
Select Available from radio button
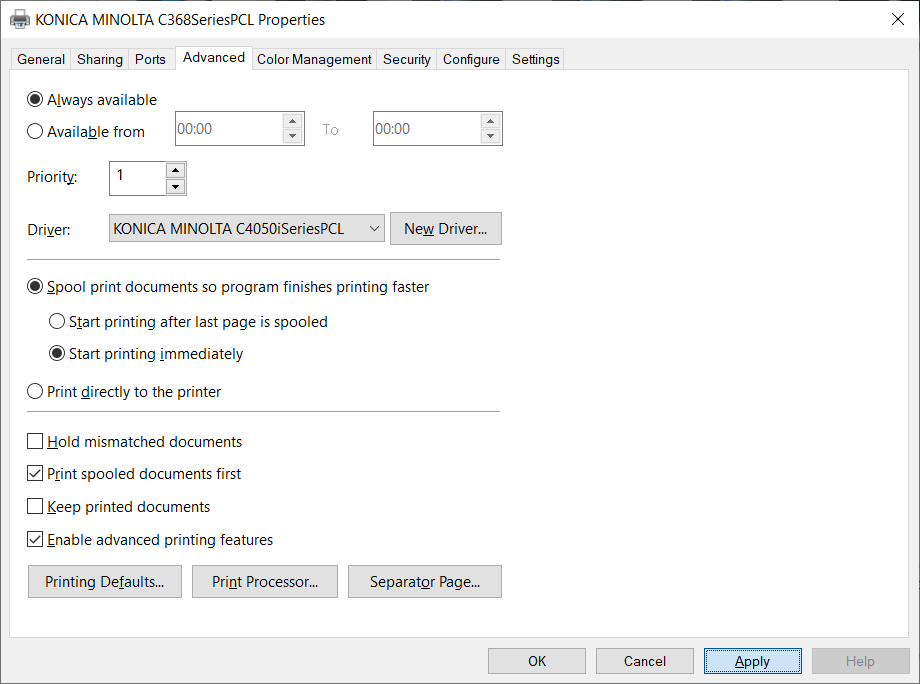tap(36, 131)
